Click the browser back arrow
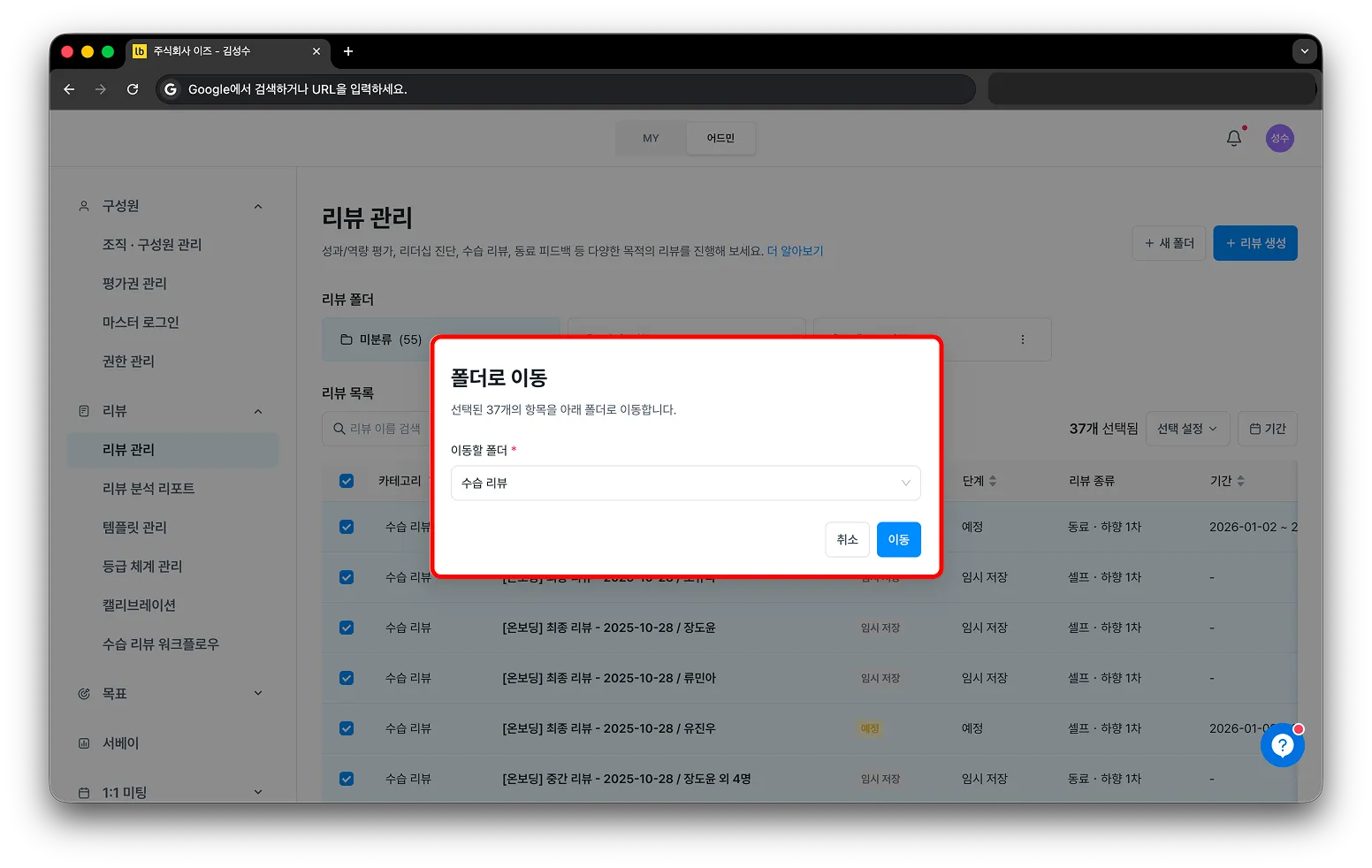 point(69,89)
